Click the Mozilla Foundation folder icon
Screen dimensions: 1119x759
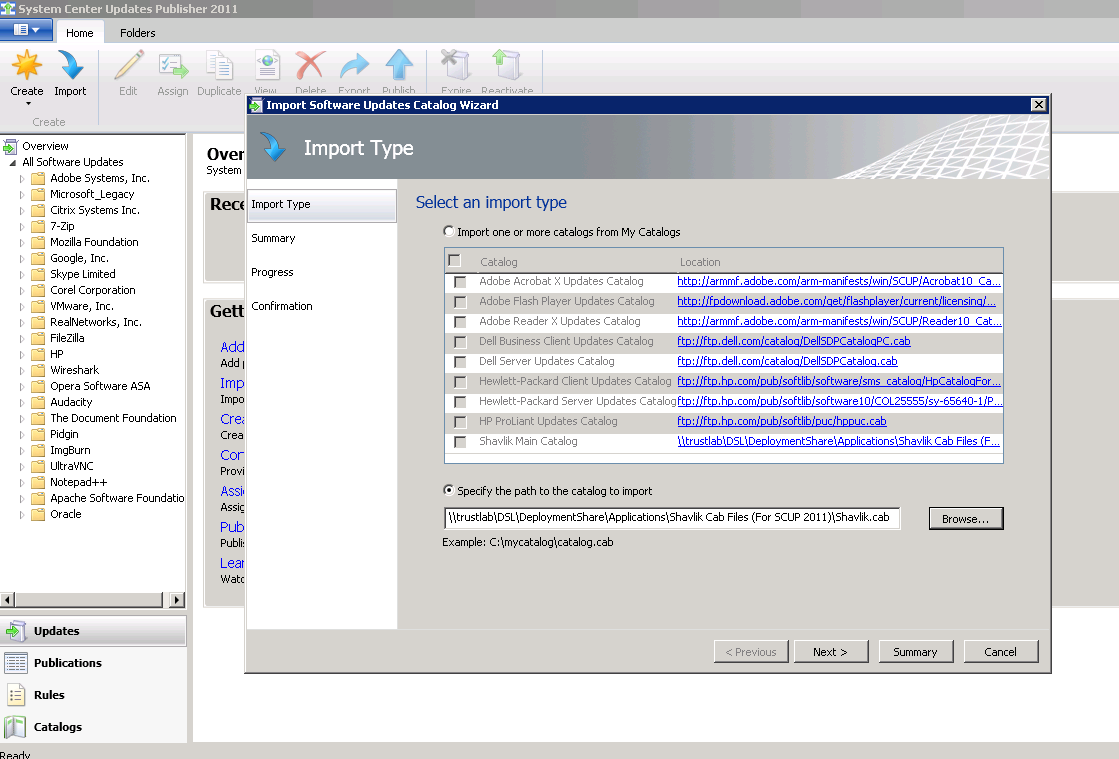tap(38, 243)
